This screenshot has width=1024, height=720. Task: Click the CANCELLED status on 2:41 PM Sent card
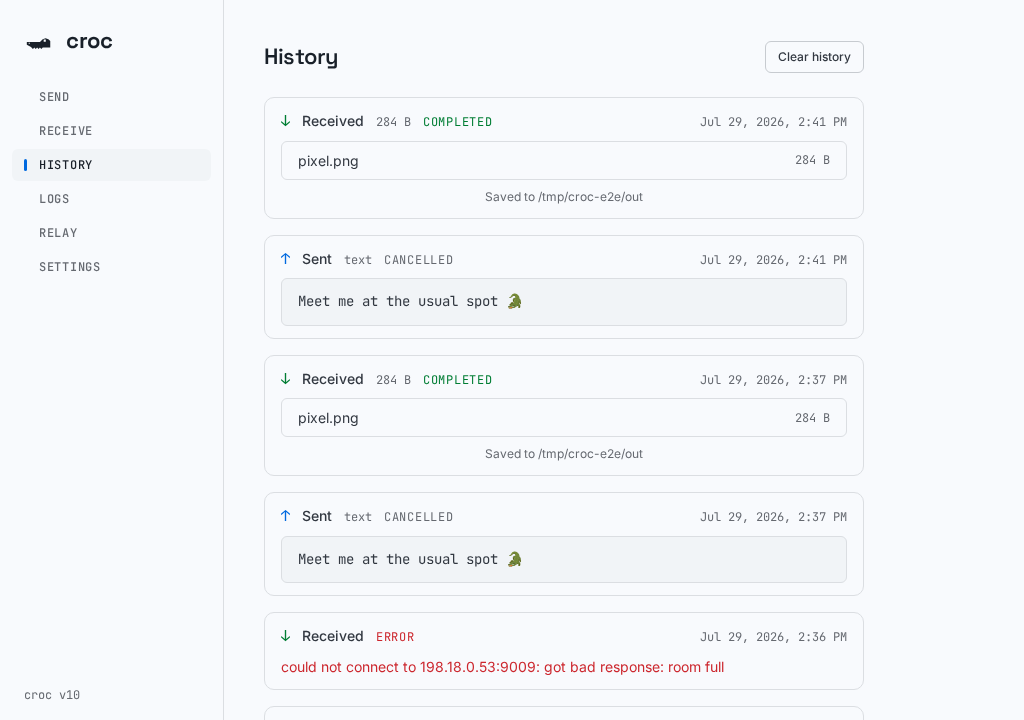click(418, 259)
